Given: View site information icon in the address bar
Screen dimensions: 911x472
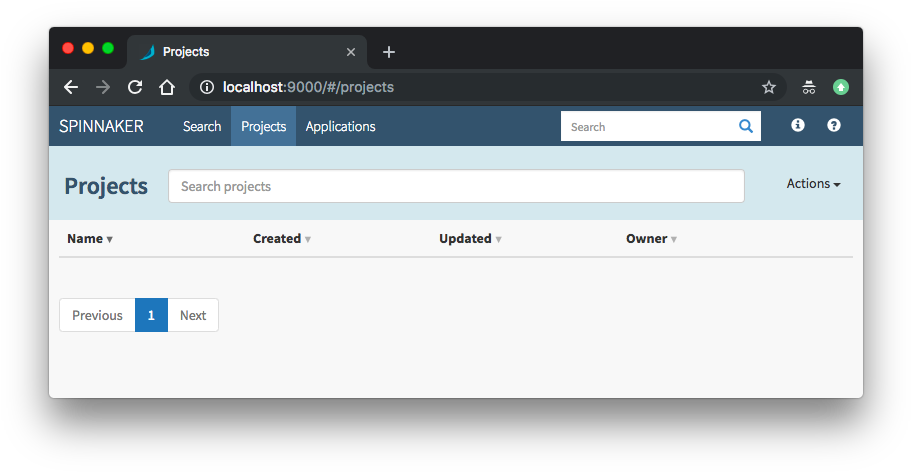Looking at the screenshot, I should pyautogui.click(x=206, y=87).
